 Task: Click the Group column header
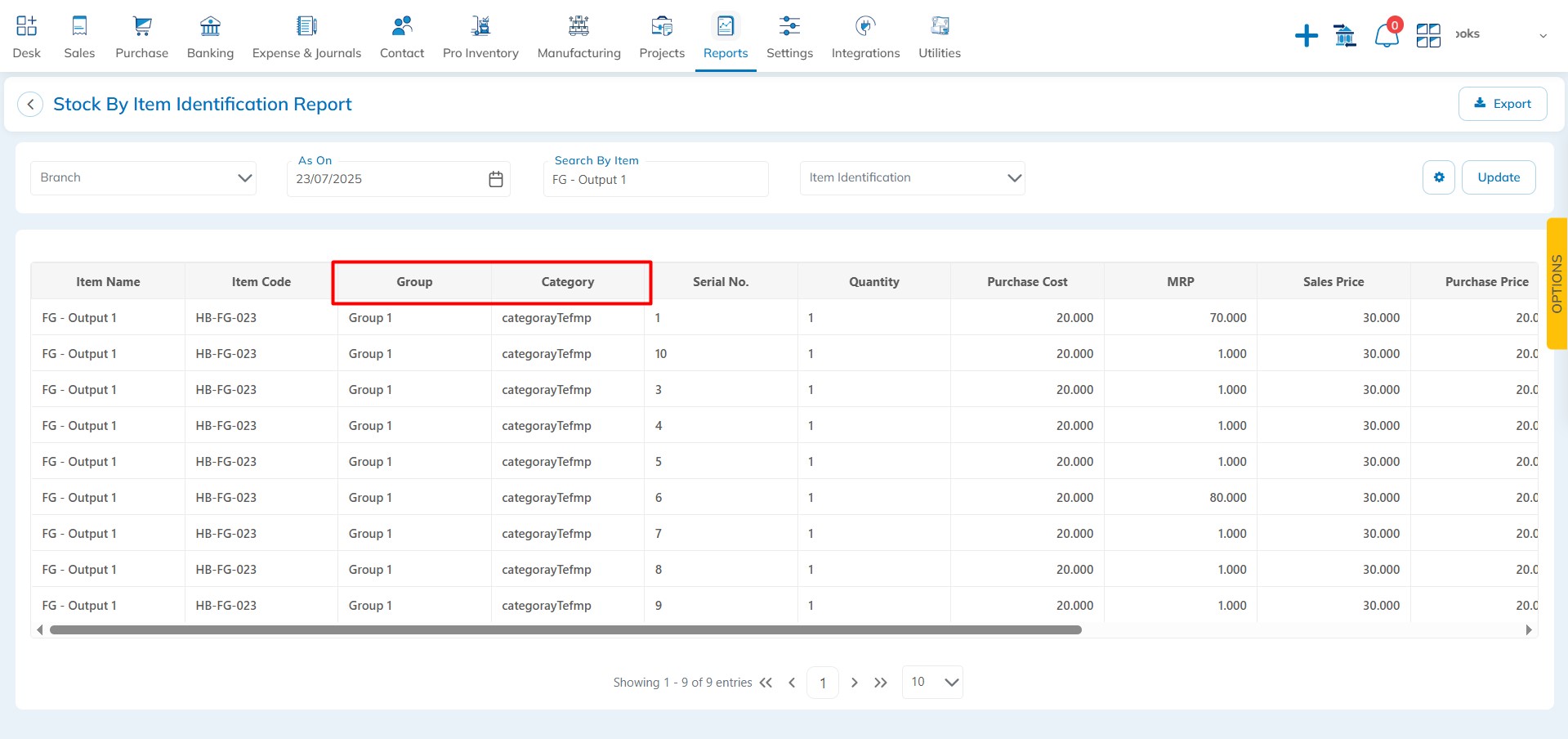pos(414,282)
